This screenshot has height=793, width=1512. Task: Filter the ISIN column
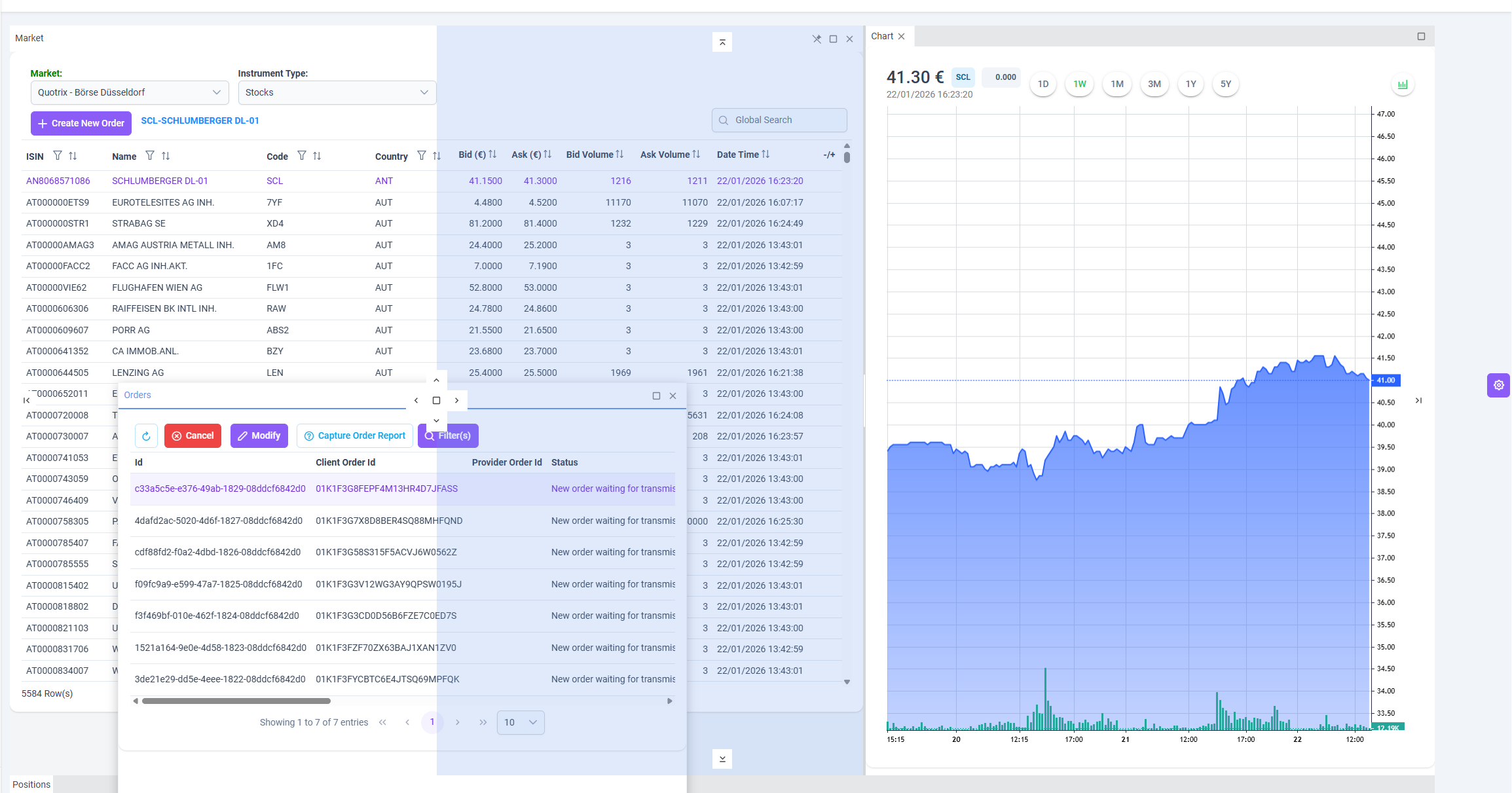coord(58,156)
